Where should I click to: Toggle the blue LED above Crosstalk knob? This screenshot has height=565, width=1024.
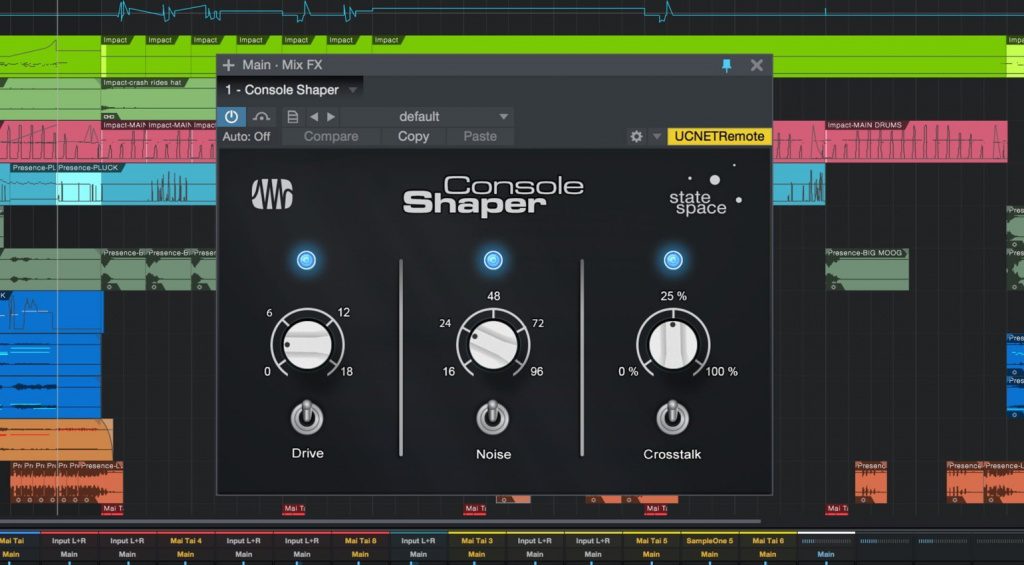pos(673,260)
